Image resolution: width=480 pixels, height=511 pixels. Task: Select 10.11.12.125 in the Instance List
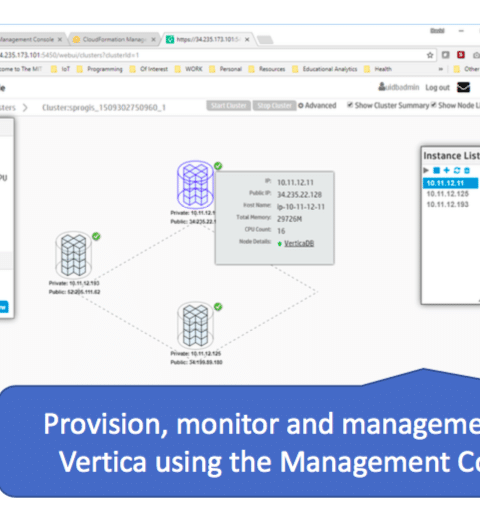[448, 194]
